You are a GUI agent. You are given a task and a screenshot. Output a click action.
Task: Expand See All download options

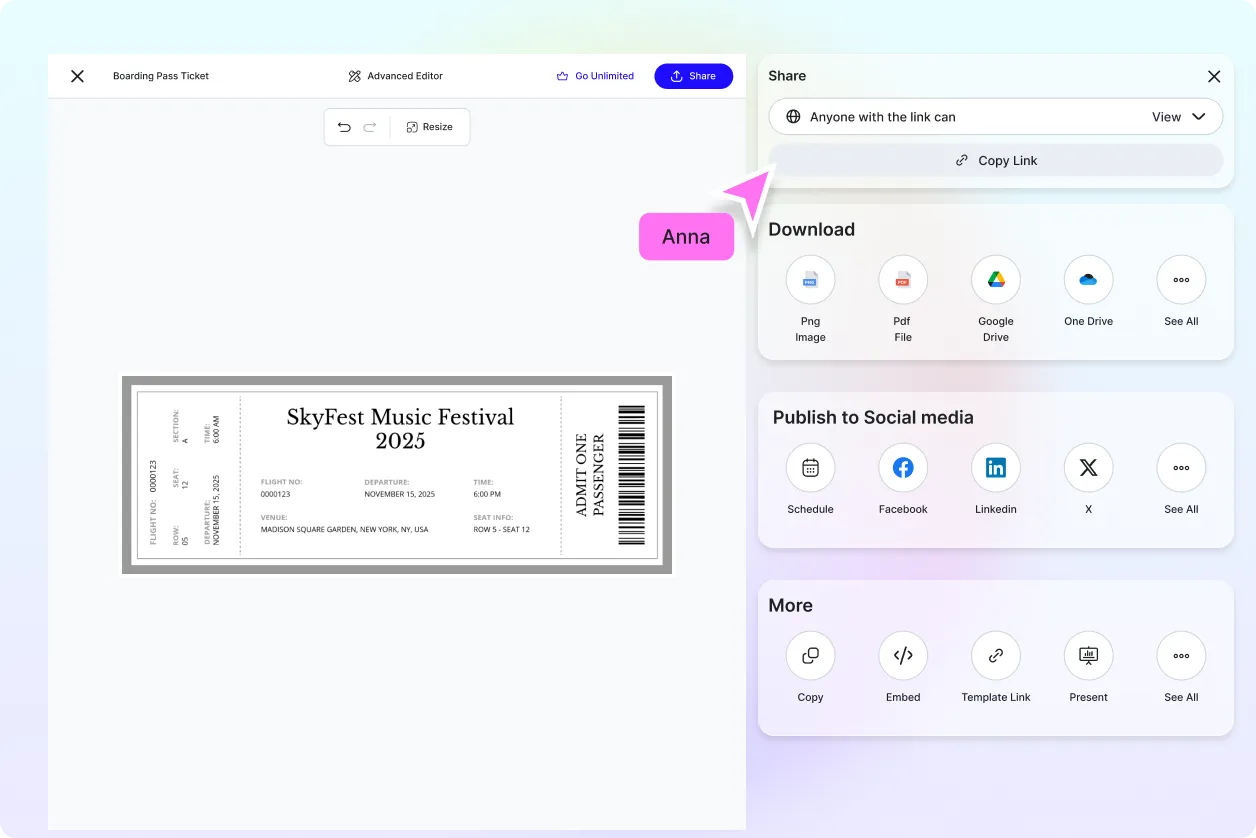[1181, 280]
